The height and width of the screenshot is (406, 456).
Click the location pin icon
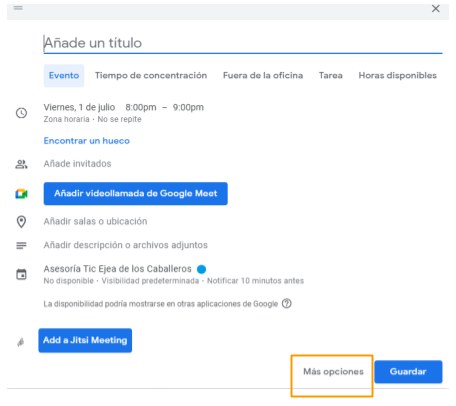tap(21, 222)
